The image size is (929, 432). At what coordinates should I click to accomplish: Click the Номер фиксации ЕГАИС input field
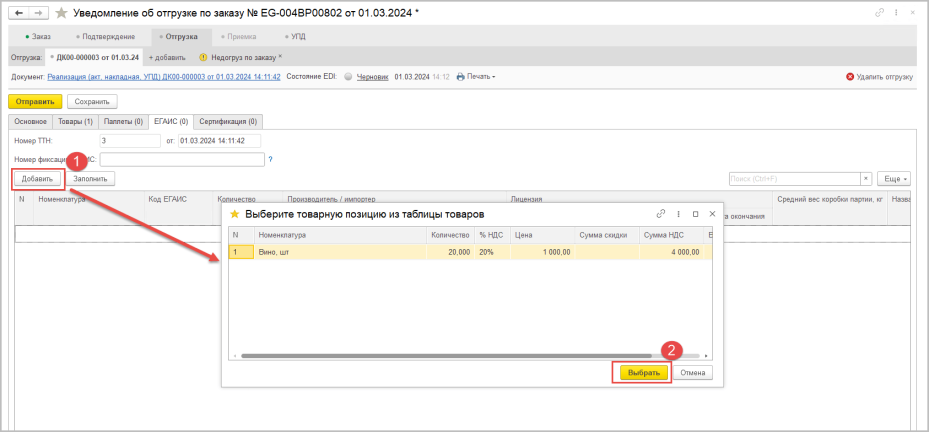click(x=182, y=159)
